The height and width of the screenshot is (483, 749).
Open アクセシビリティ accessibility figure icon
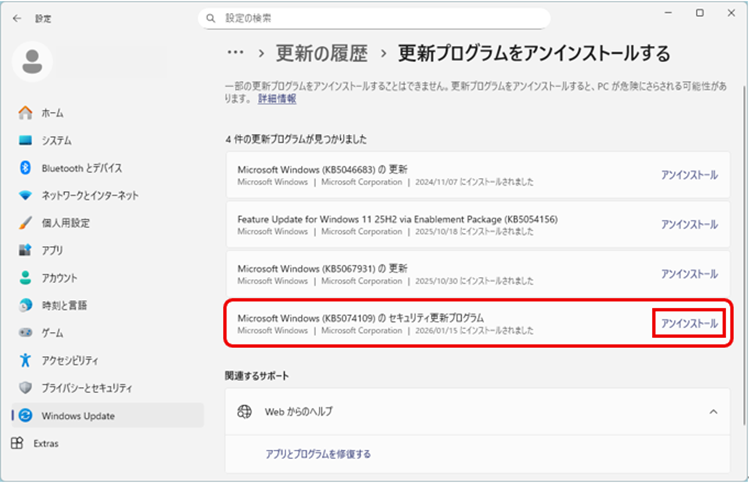[26, 360]
